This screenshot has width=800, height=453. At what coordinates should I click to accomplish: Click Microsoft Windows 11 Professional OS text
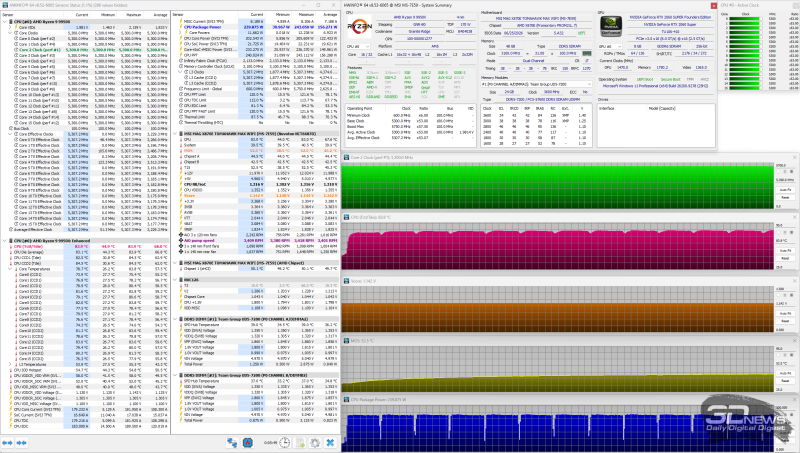pos(655,86)
